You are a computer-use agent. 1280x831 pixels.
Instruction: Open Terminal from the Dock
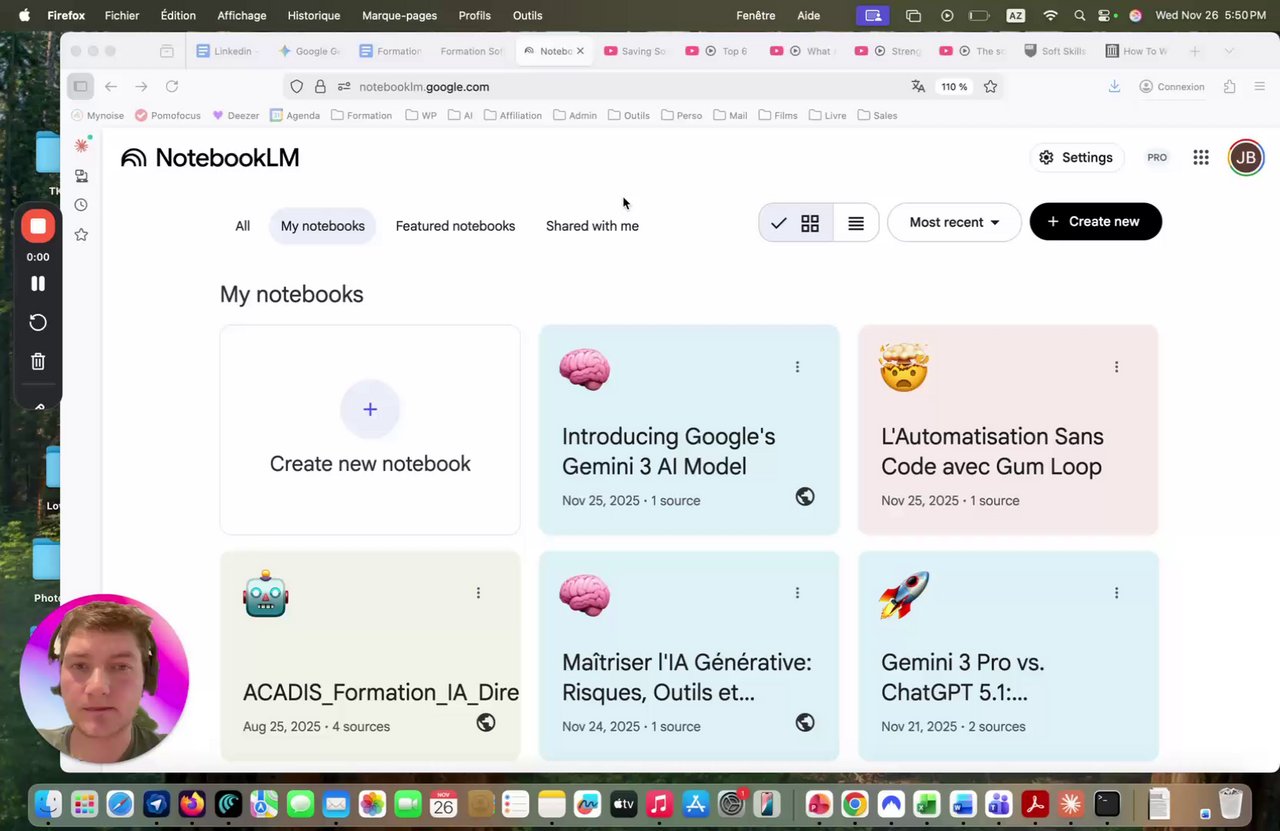coord(1106,803)
